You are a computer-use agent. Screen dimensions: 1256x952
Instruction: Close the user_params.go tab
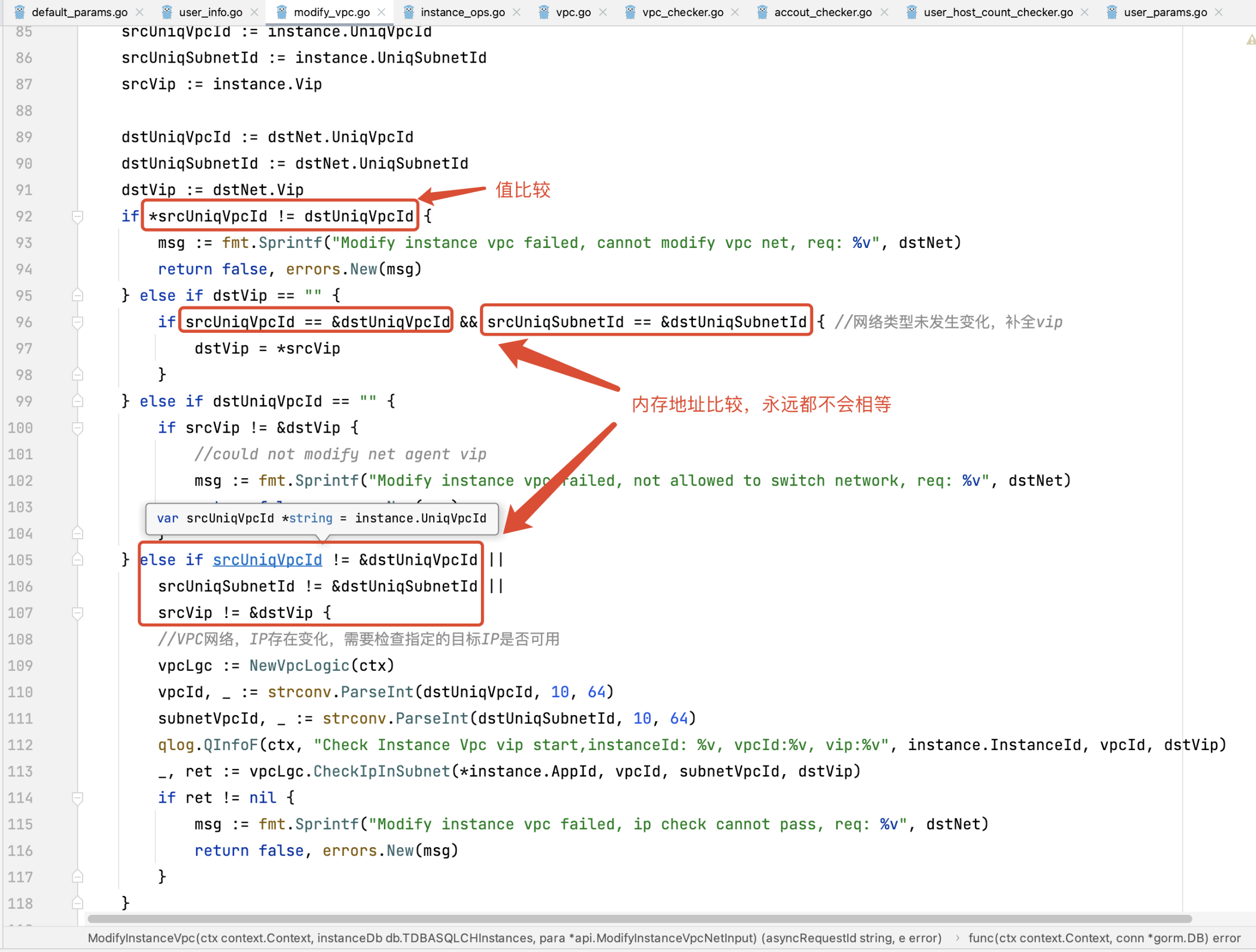[x=1218, y=12]
